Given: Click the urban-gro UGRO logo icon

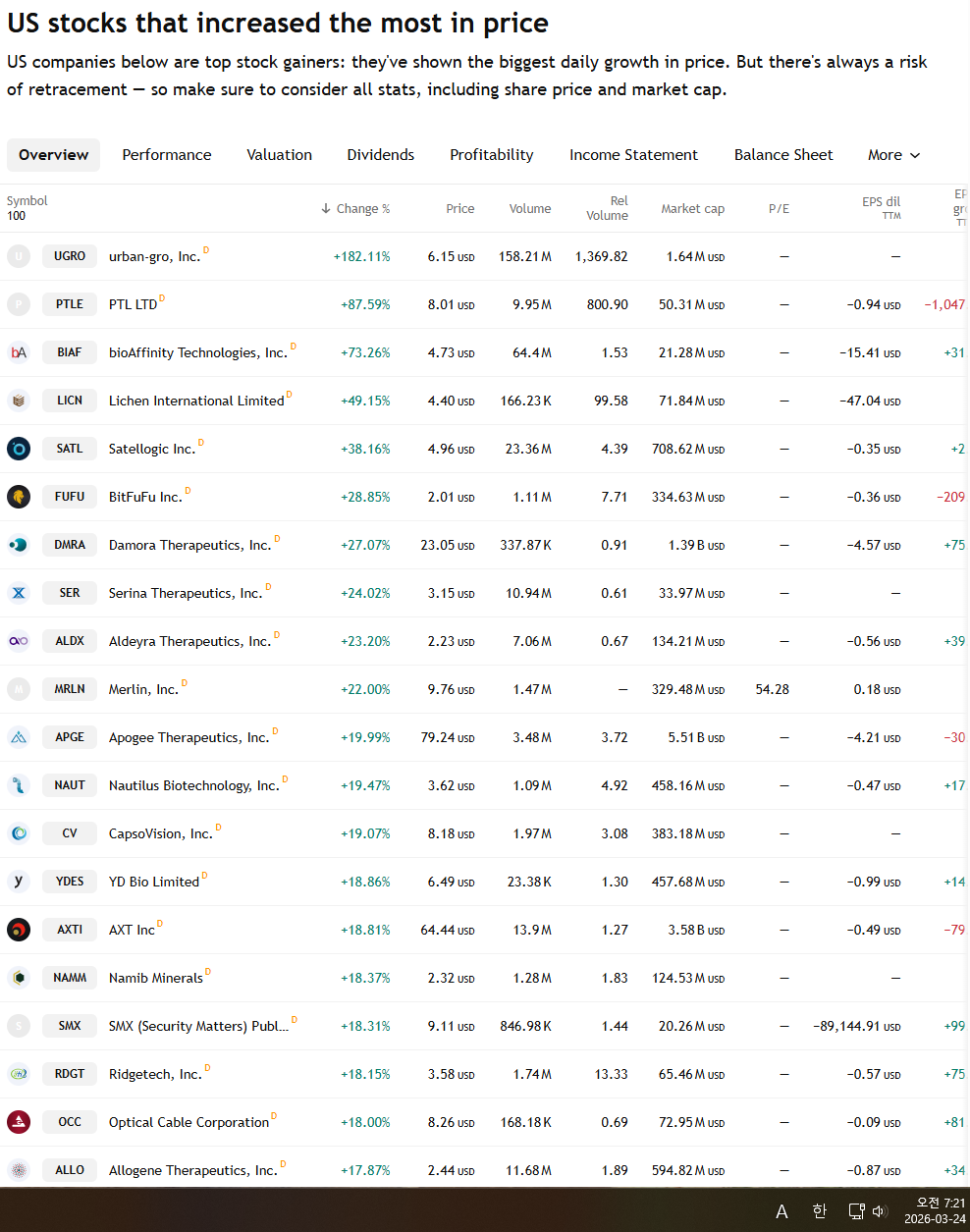Looking at the screenshot, I should click(19, 256).
